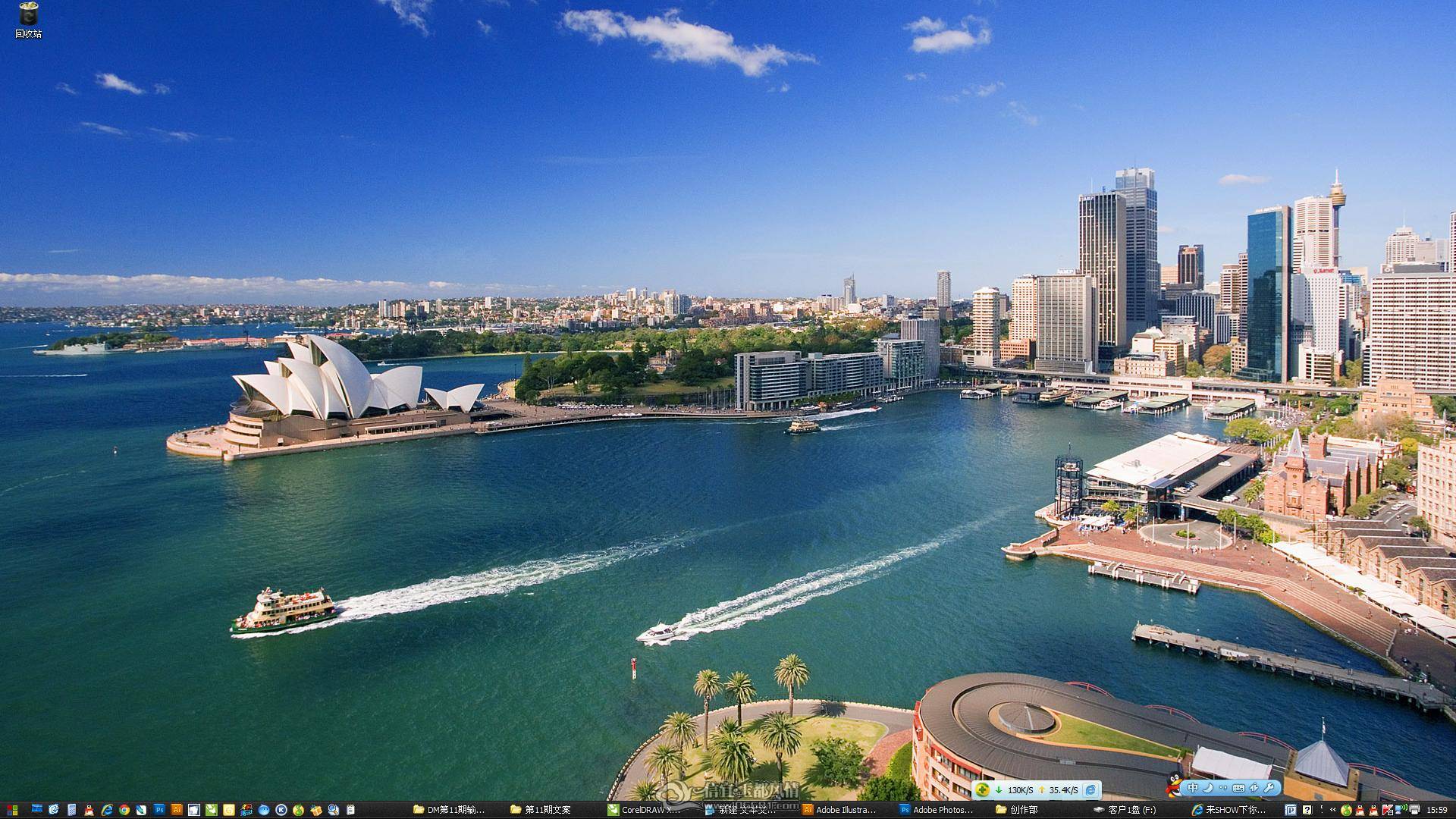Toggle Chinese input mode 中 on IME bar
The image size is (1456, 819).
point(1193,788)
